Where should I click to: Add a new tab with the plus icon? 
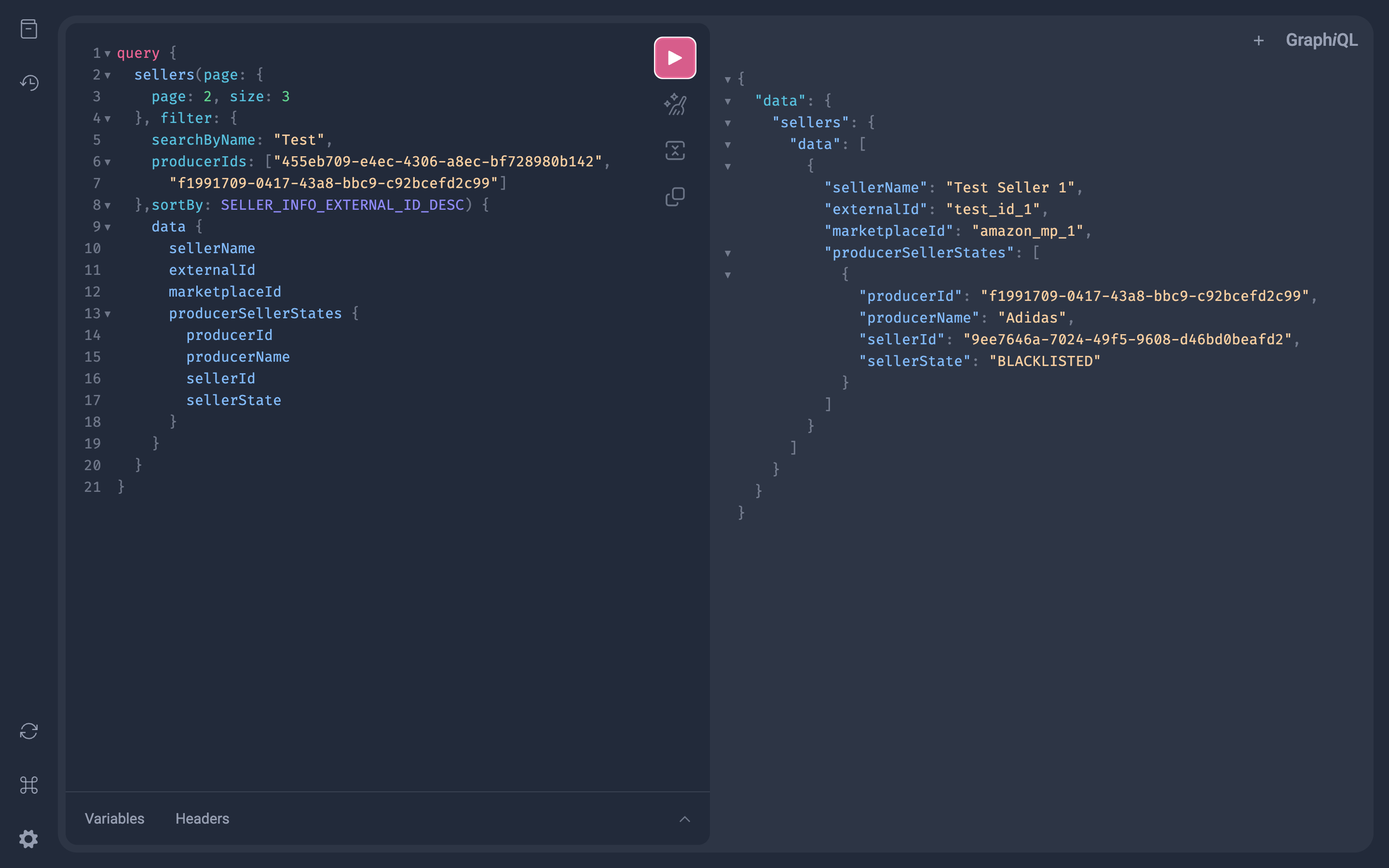[x=1258, y=40]
